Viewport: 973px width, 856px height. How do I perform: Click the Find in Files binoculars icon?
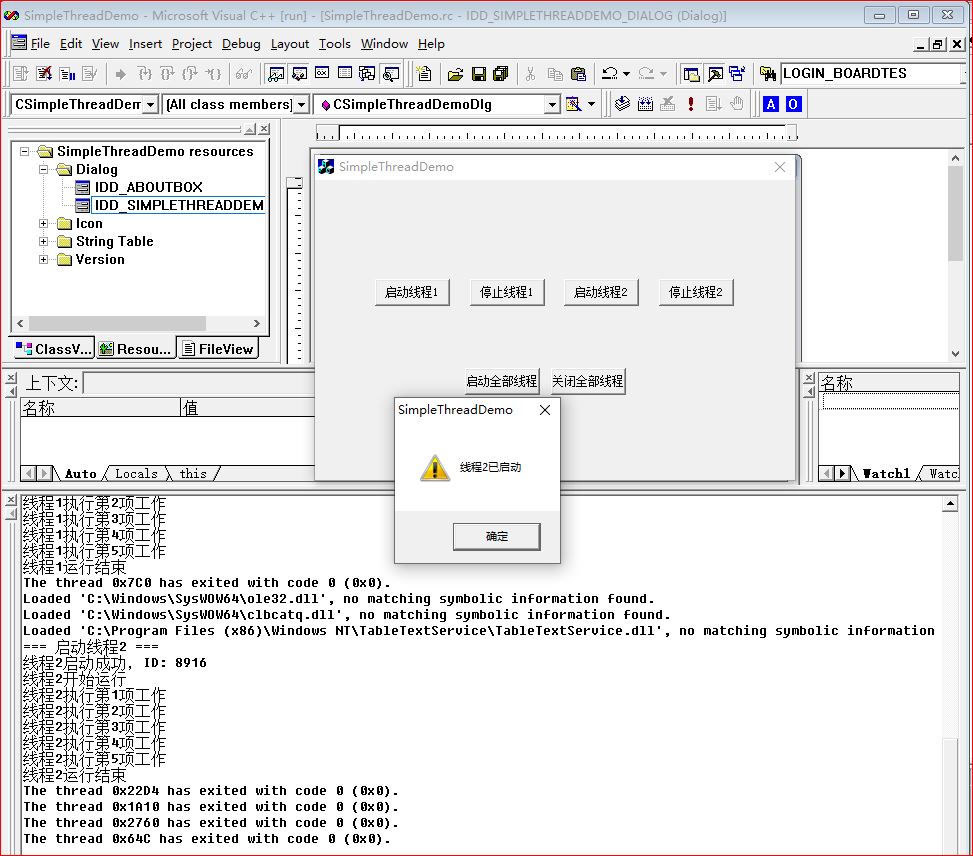click(x=768, y=74)
